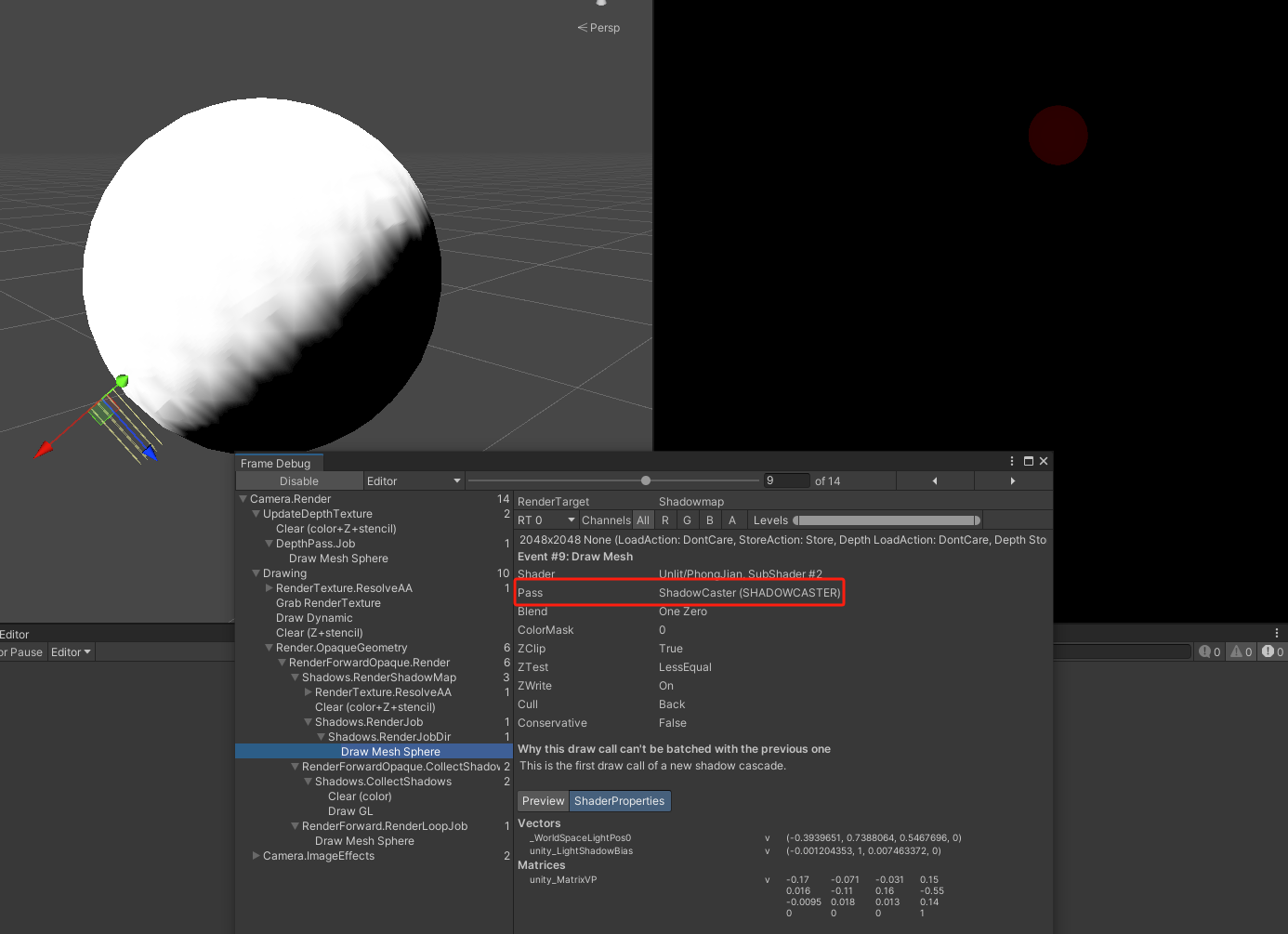Image resolution: width=1288 pixels, height=934 pixels.
Task: Open the Console panel kebab menu
Action: click(1277, 633)
